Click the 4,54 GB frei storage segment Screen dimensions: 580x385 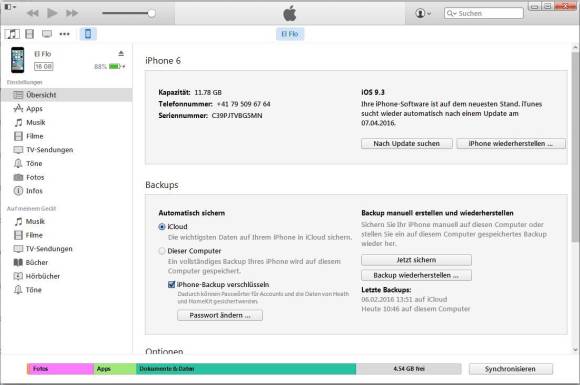coord(408,369)
